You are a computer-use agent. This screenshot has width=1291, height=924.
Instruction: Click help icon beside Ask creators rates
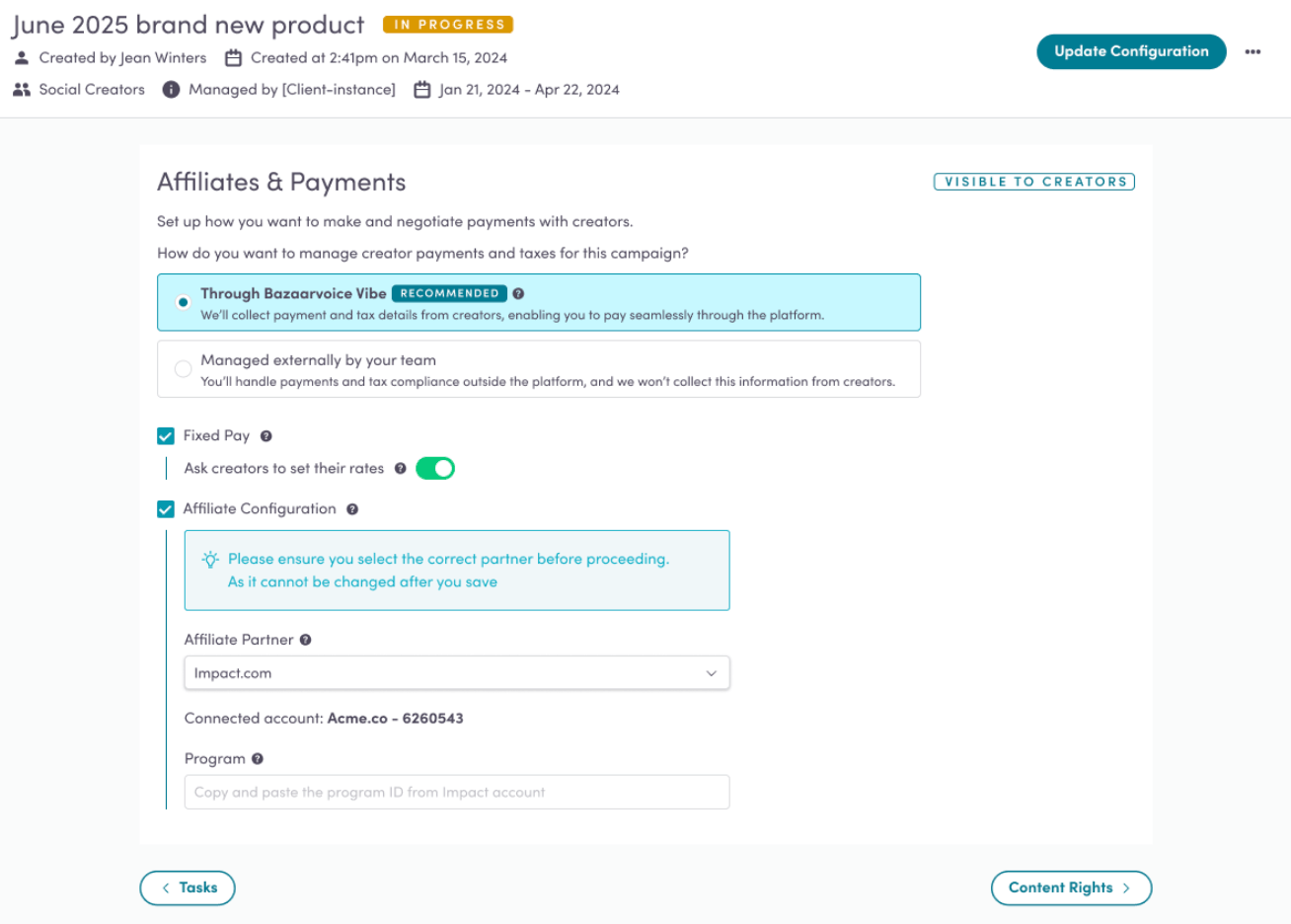coord(401,469)
